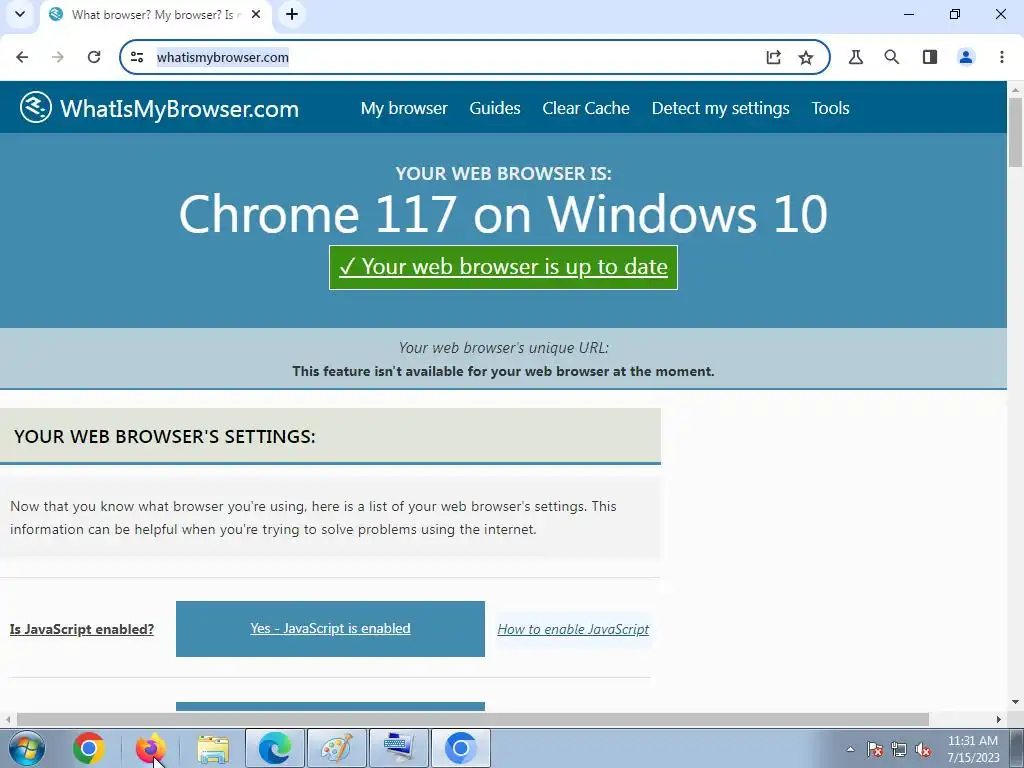Open the Clear Cache menu item
Viewport: 1024px width, 768px height.
click(586, 108)
